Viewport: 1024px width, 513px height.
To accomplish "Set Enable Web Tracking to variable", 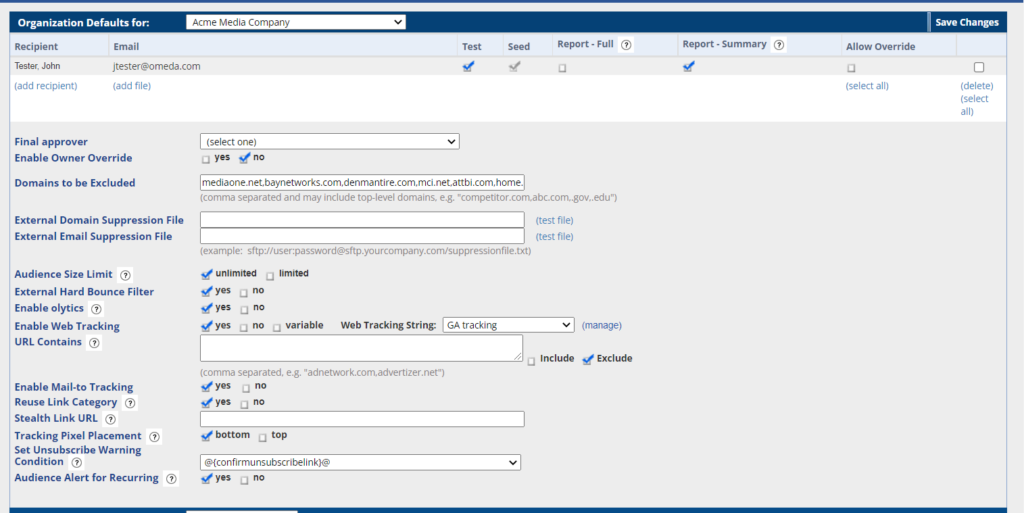I will point(276,328).
